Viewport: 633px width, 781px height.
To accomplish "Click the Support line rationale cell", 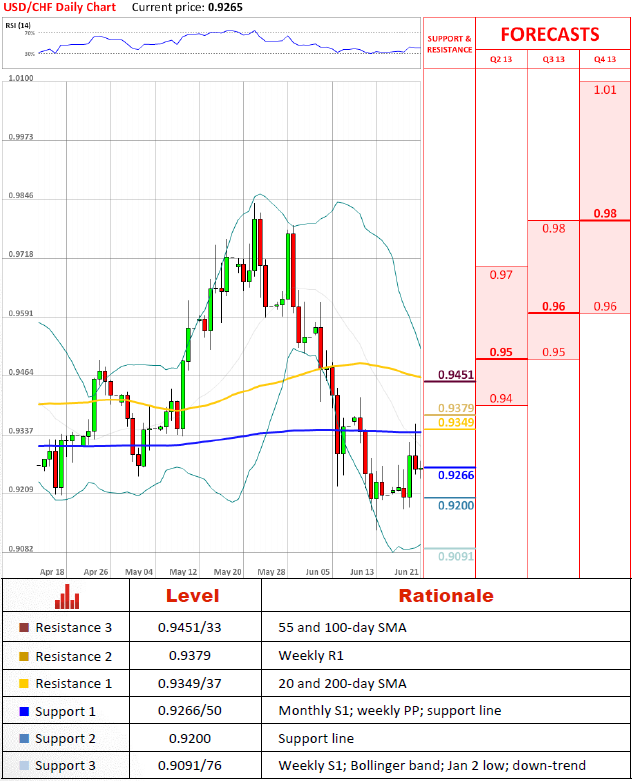I will coord(316,739).
